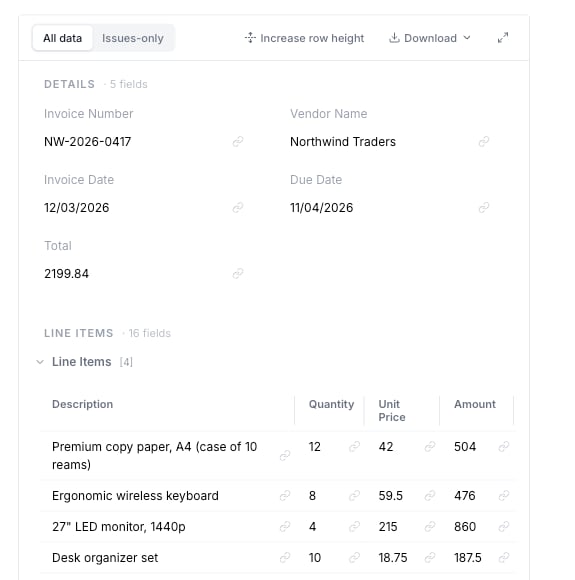Click the Invoice Date value 12/03/2026
The width and height of the screenshot is (575, 580).
click(77, 208)
